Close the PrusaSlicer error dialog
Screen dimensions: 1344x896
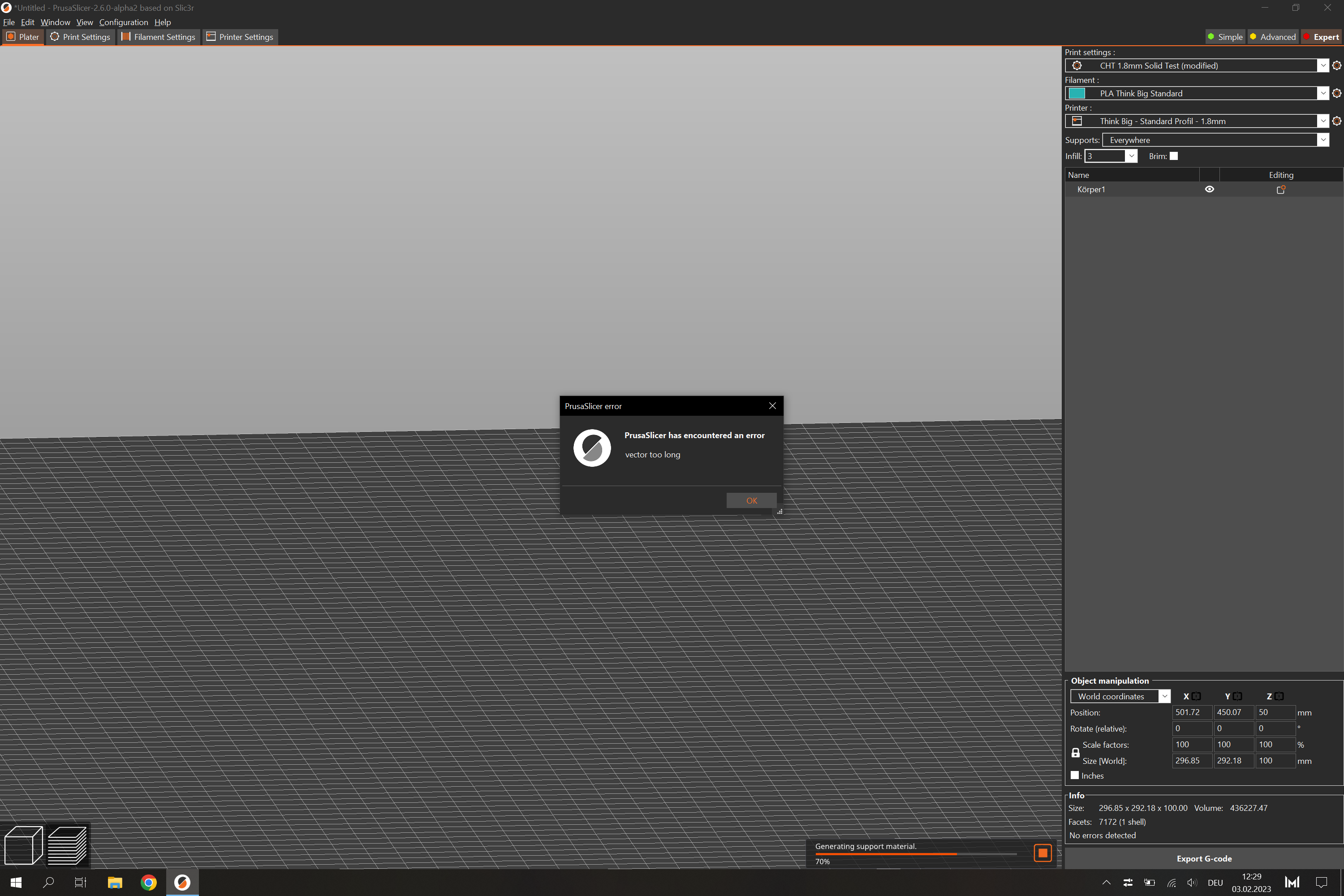click(772, 406)
